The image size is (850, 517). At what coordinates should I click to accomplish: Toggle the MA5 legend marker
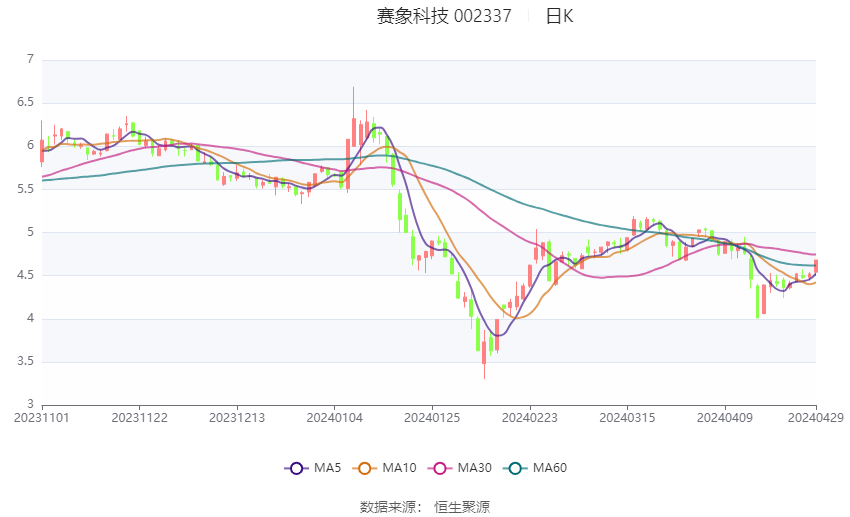[296, 468]
